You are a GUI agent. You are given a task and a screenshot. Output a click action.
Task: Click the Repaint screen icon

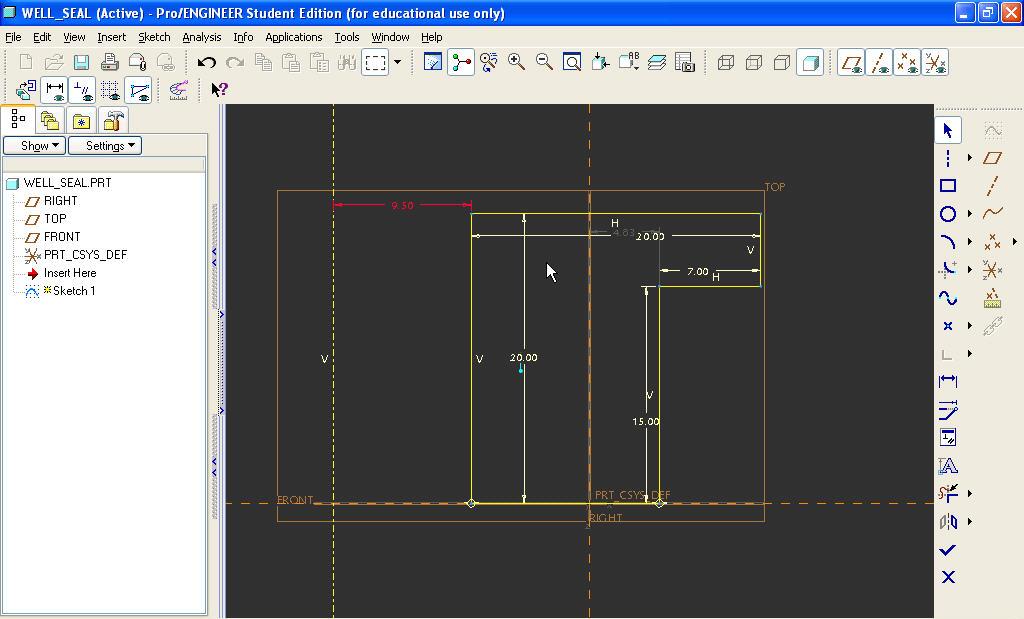[x=432, y=63]
